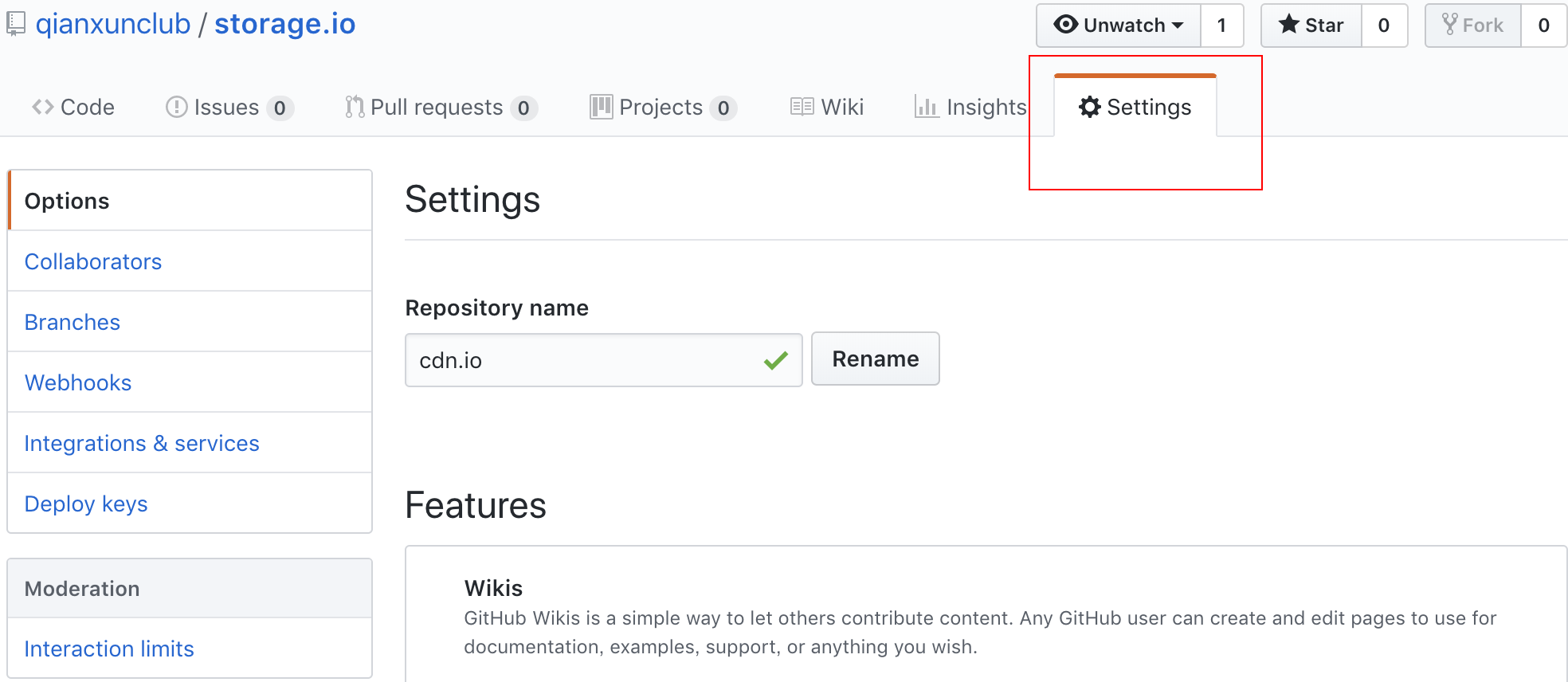Click the Issues exclamation circle icon

tap(176, 107)
